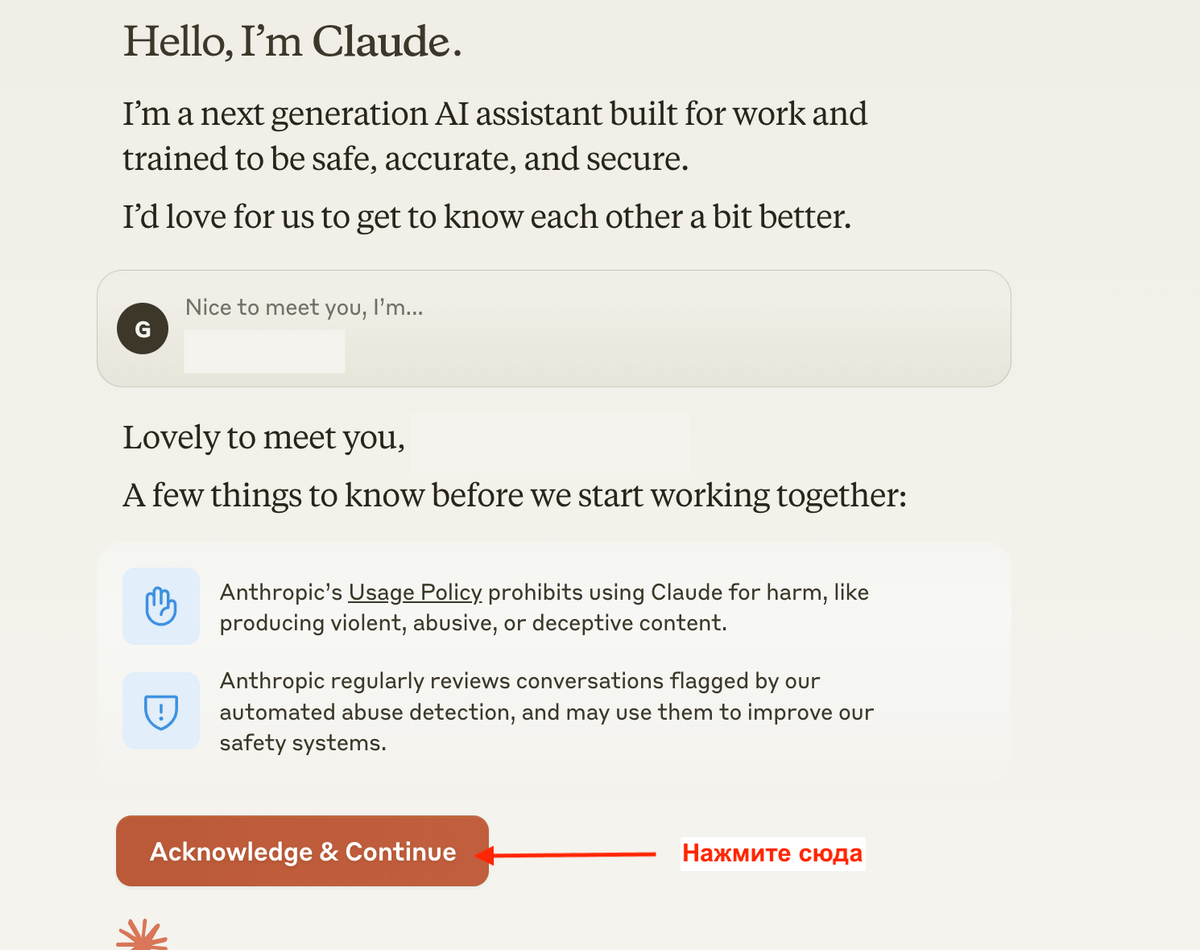
Task: Click the "trained to be safe, accurate, and secure" line
Action: coord(406,159)
